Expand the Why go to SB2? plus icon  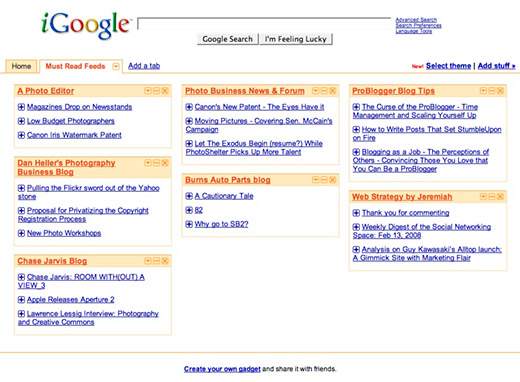click(x=189, y=224)
